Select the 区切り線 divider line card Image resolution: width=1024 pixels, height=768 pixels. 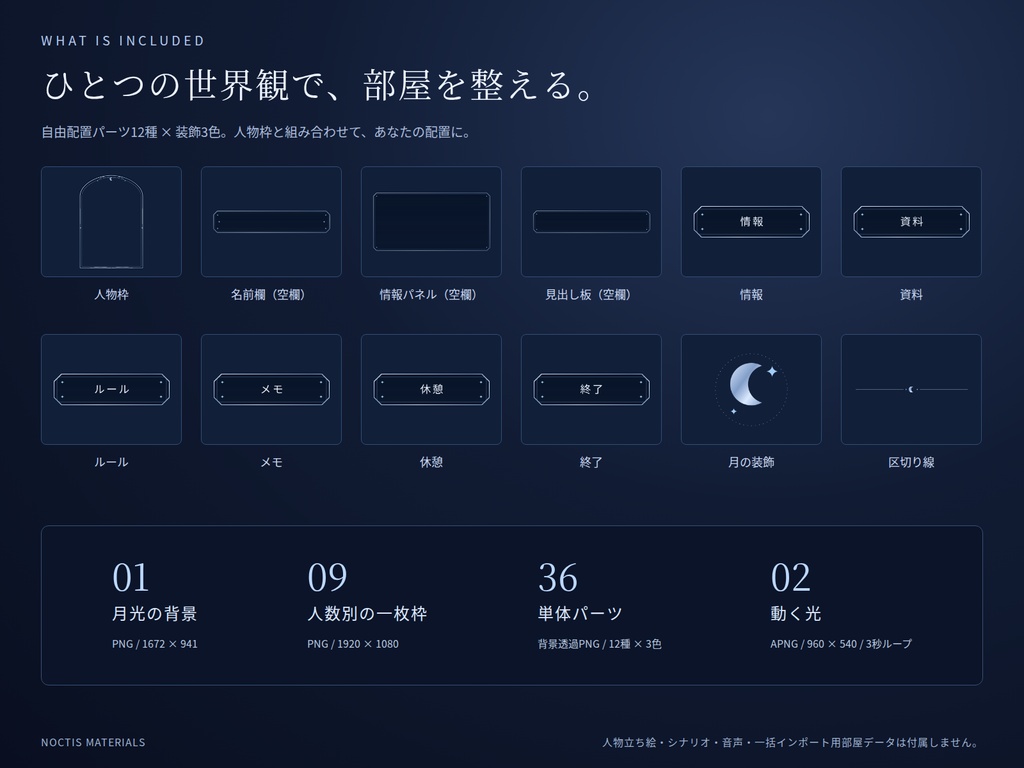(x=911, y=389)
